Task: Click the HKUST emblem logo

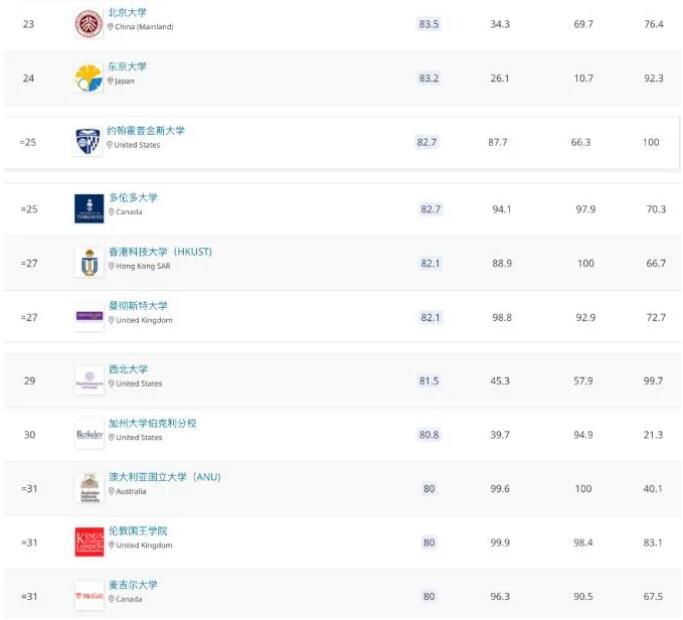Action: pos(89,263)
